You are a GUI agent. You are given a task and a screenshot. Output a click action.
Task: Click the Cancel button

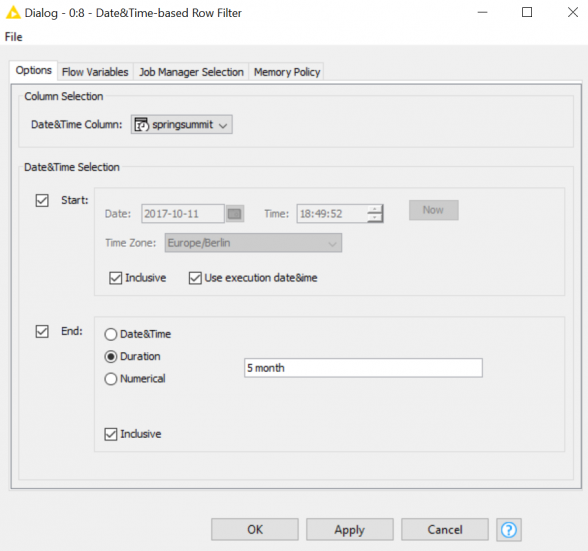[x=445, y=530]
